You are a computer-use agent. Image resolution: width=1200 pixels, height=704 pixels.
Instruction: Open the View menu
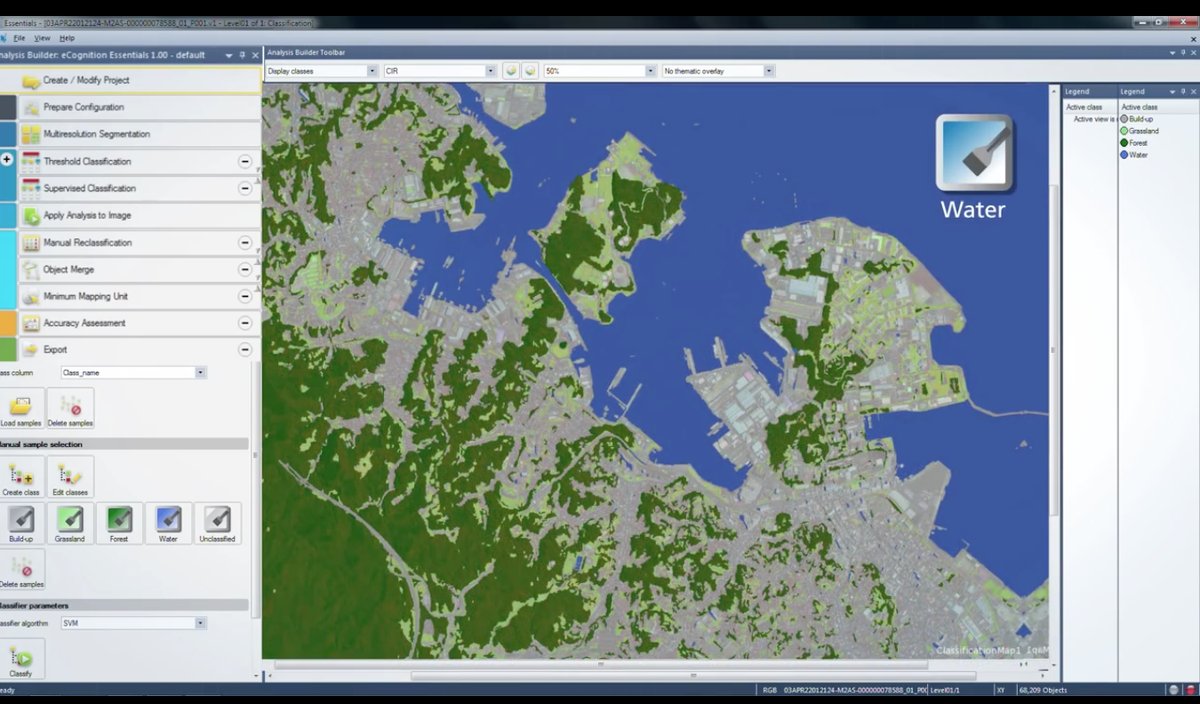(41, 36)
